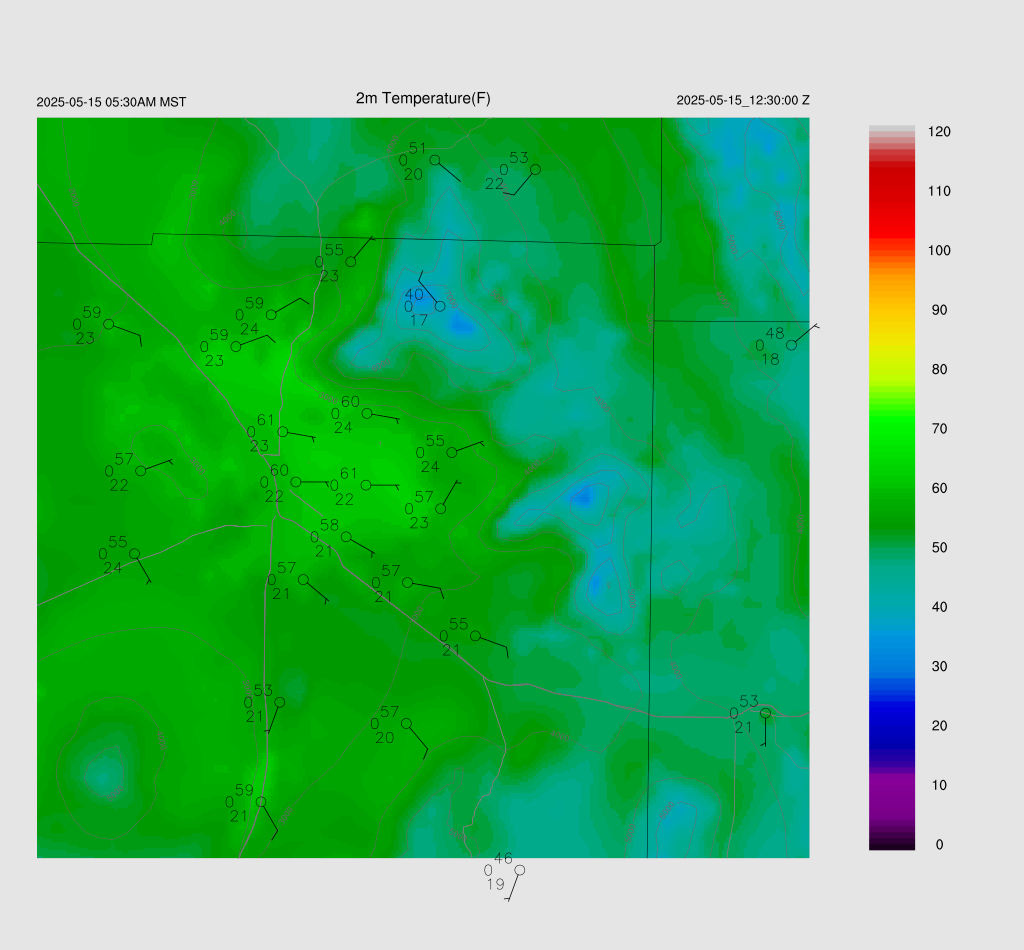Click the color bar label "0" at bottom
The image size is (1024, 950).
pos(939,845)
